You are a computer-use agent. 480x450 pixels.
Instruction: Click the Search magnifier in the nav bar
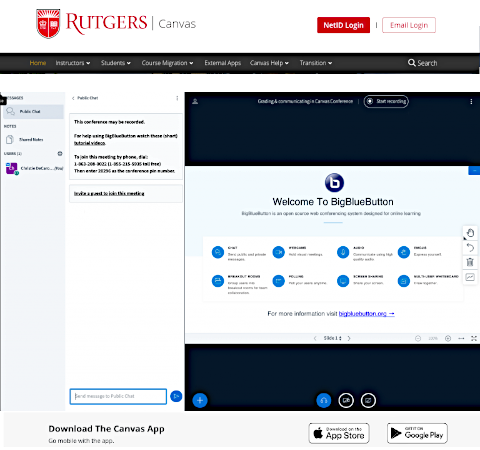click(412, 63)
